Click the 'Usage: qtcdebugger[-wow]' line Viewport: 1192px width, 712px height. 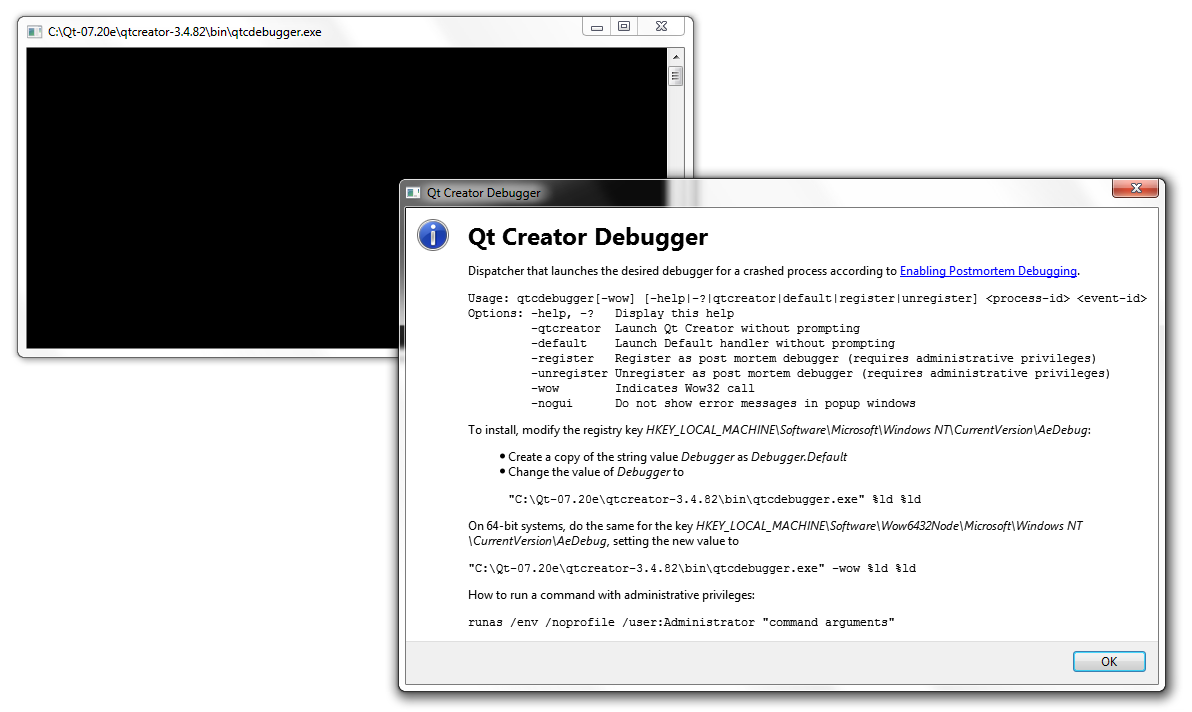point(807,299)
